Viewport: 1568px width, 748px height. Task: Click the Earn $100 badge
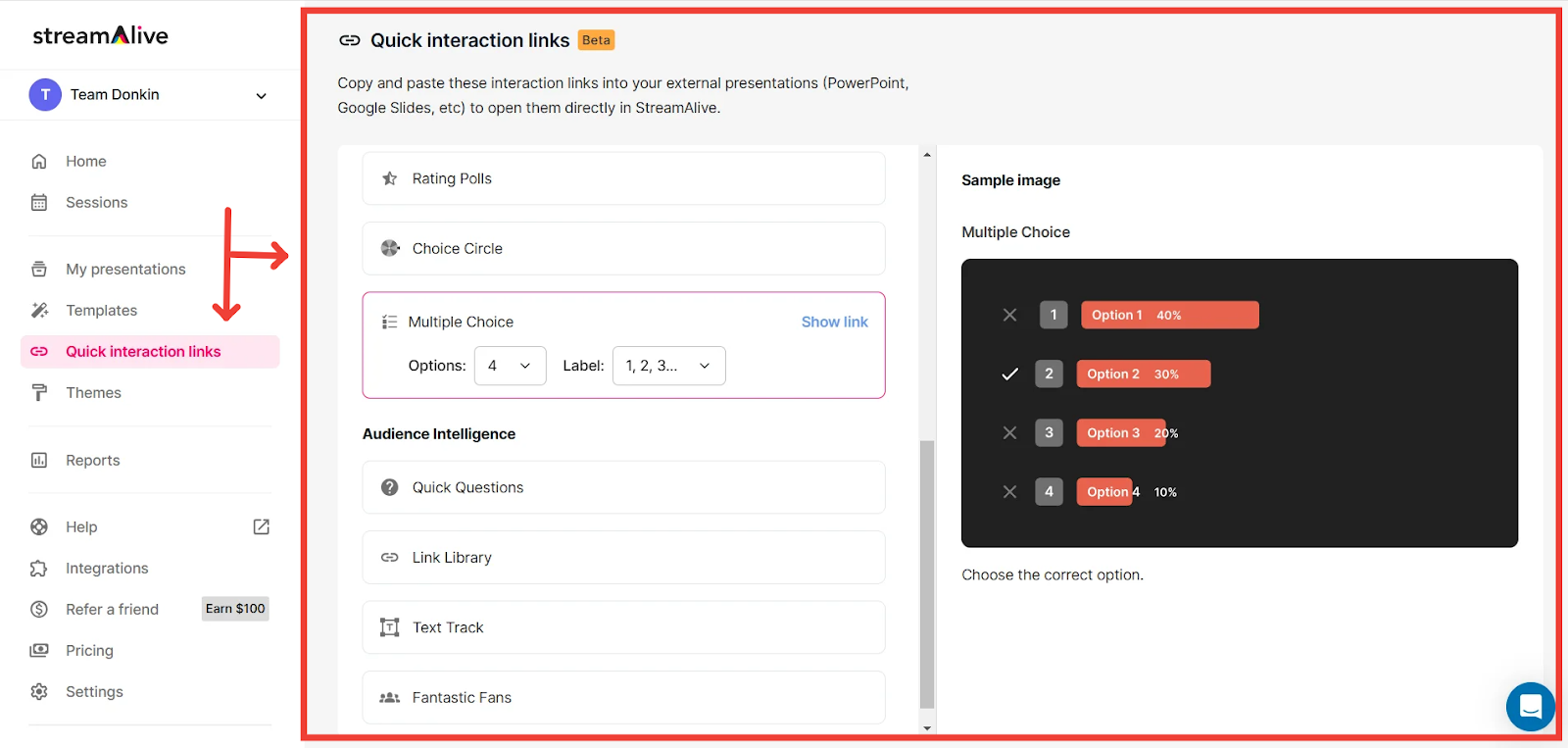(x=235, y=609)
